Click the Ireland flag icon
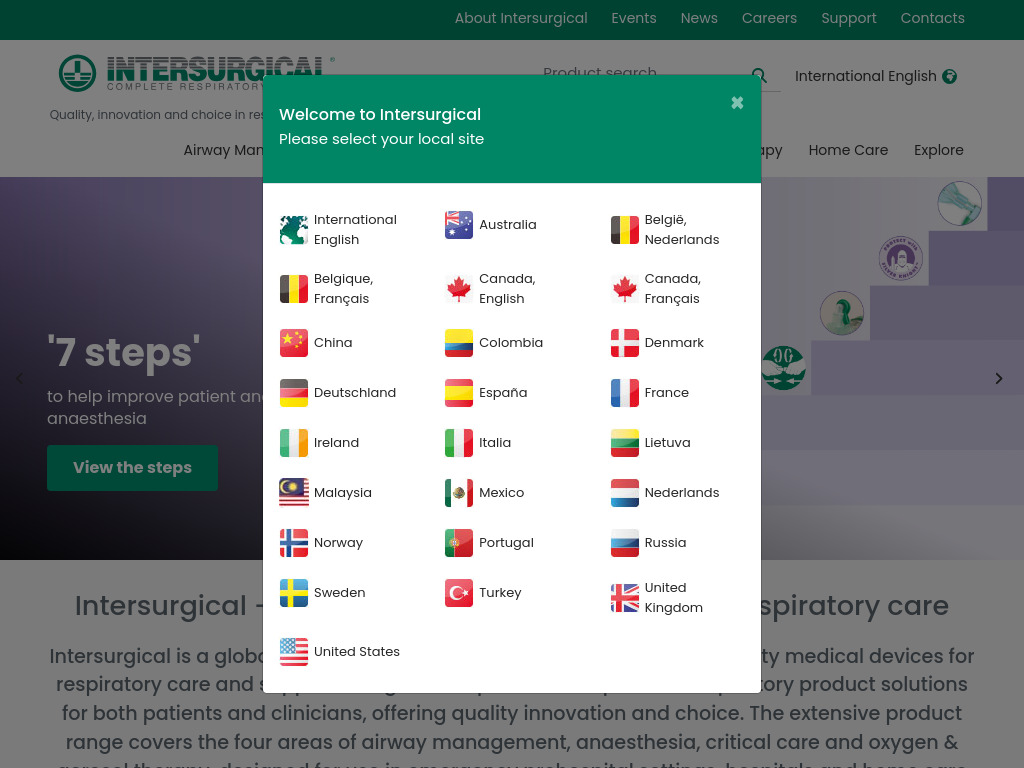 [x=294, y=443]
